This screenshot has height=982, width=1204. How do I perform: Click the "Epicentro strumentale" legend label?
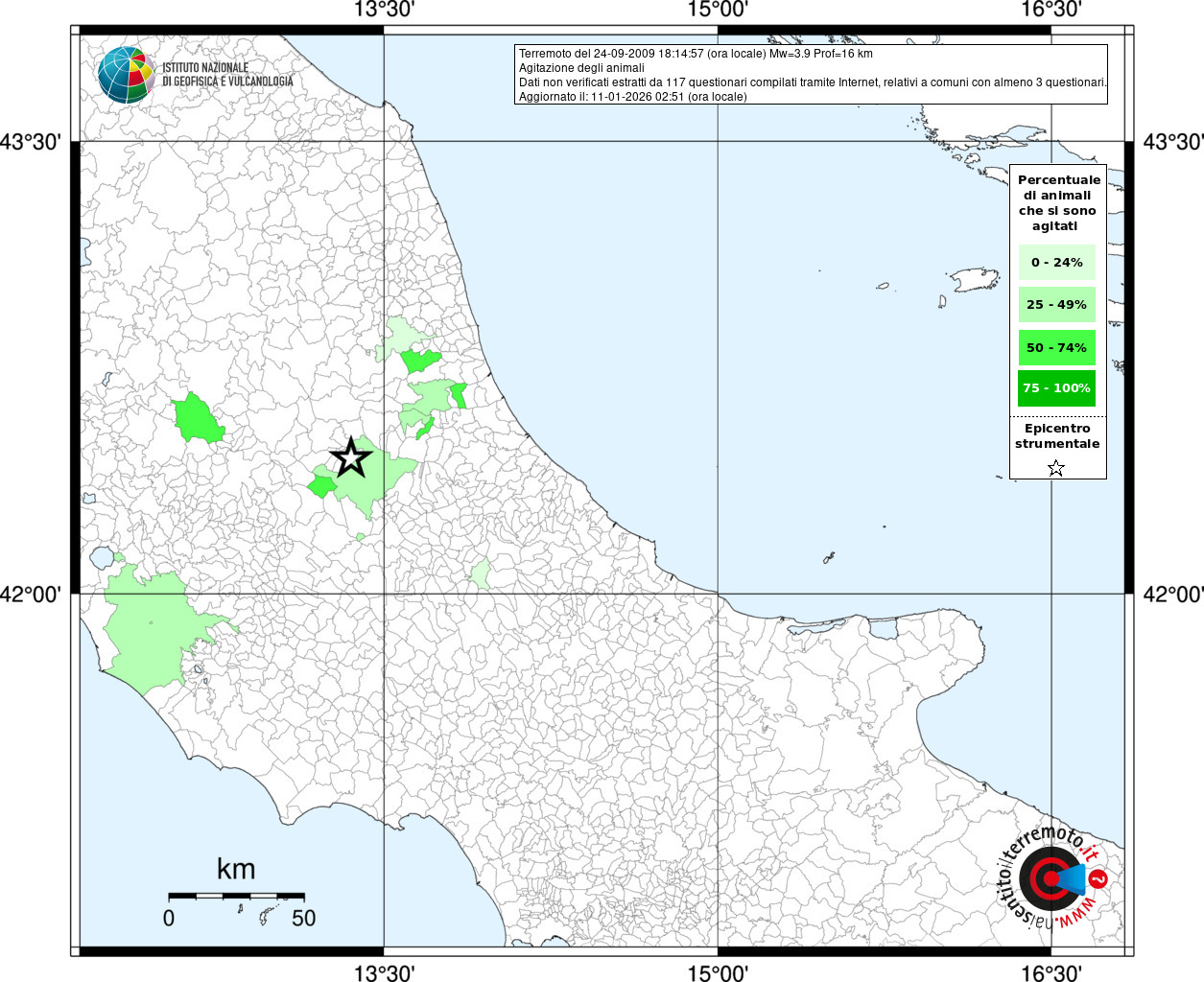[1057, 436]
